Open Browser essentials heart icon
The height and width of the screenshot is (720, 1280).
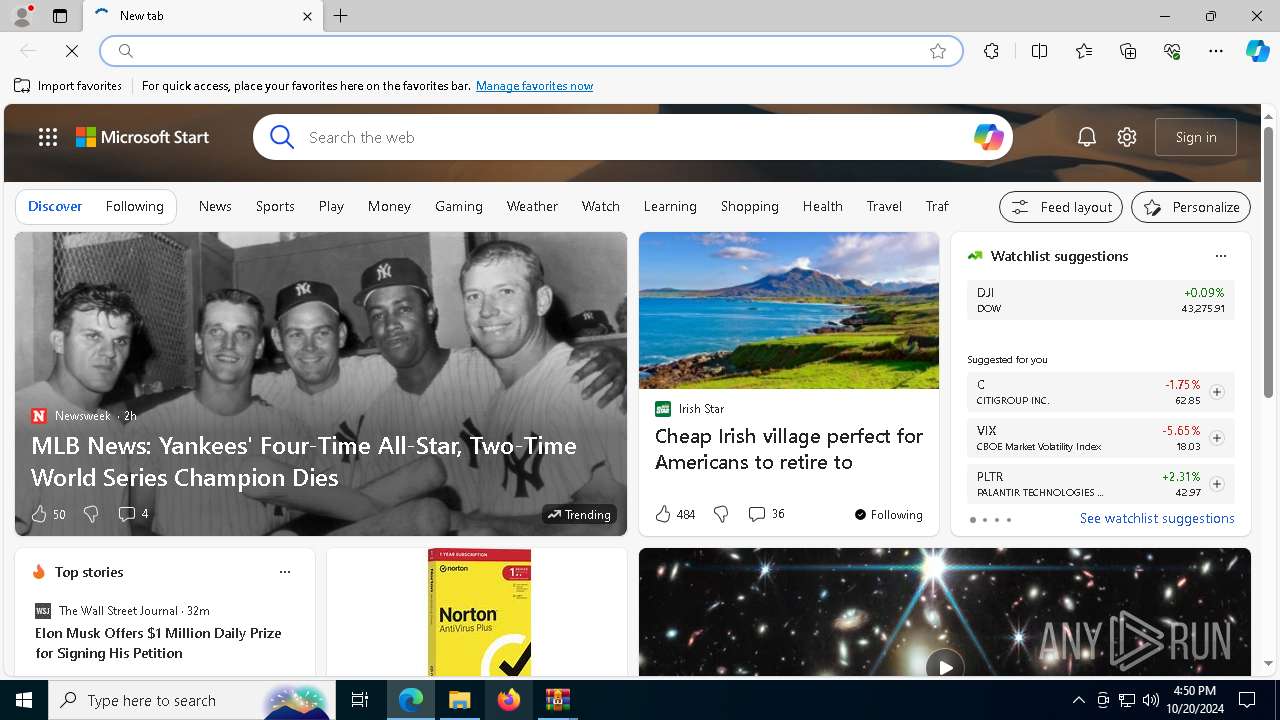[x=1172, y=51]
